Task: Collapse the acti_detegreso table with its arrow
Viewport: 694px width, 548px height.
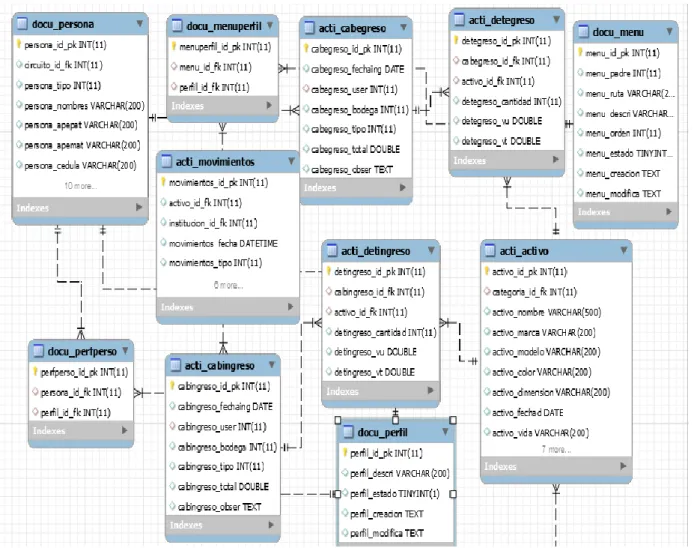Action: coord(556,19)
